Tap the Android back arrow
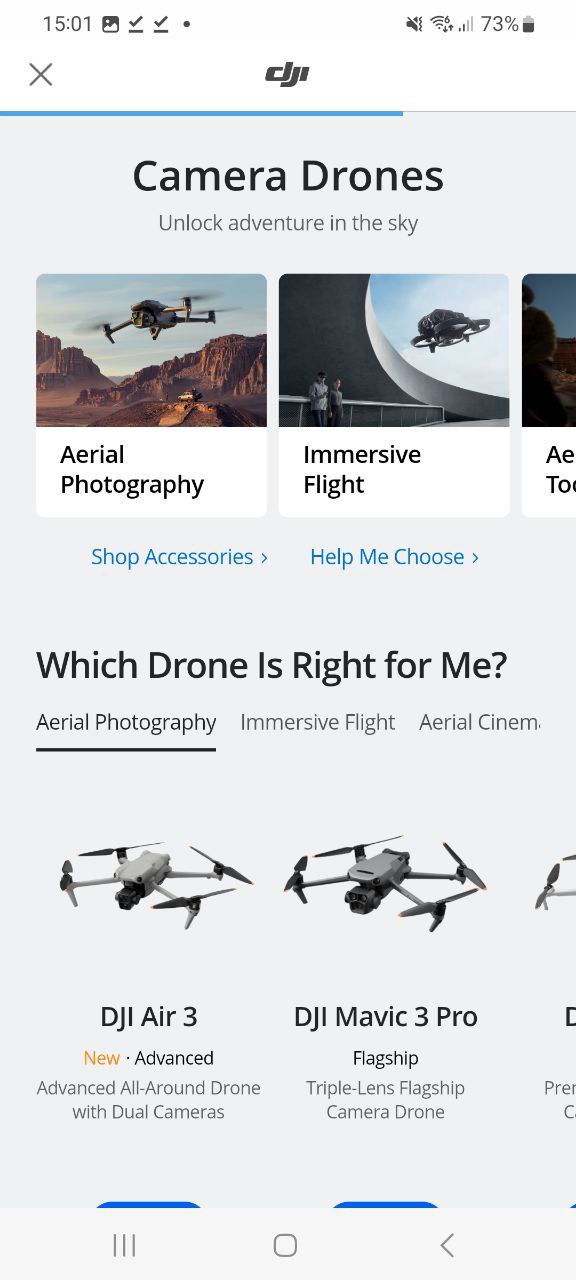Screen dimensions: 576x1280 pos(447,1245)
